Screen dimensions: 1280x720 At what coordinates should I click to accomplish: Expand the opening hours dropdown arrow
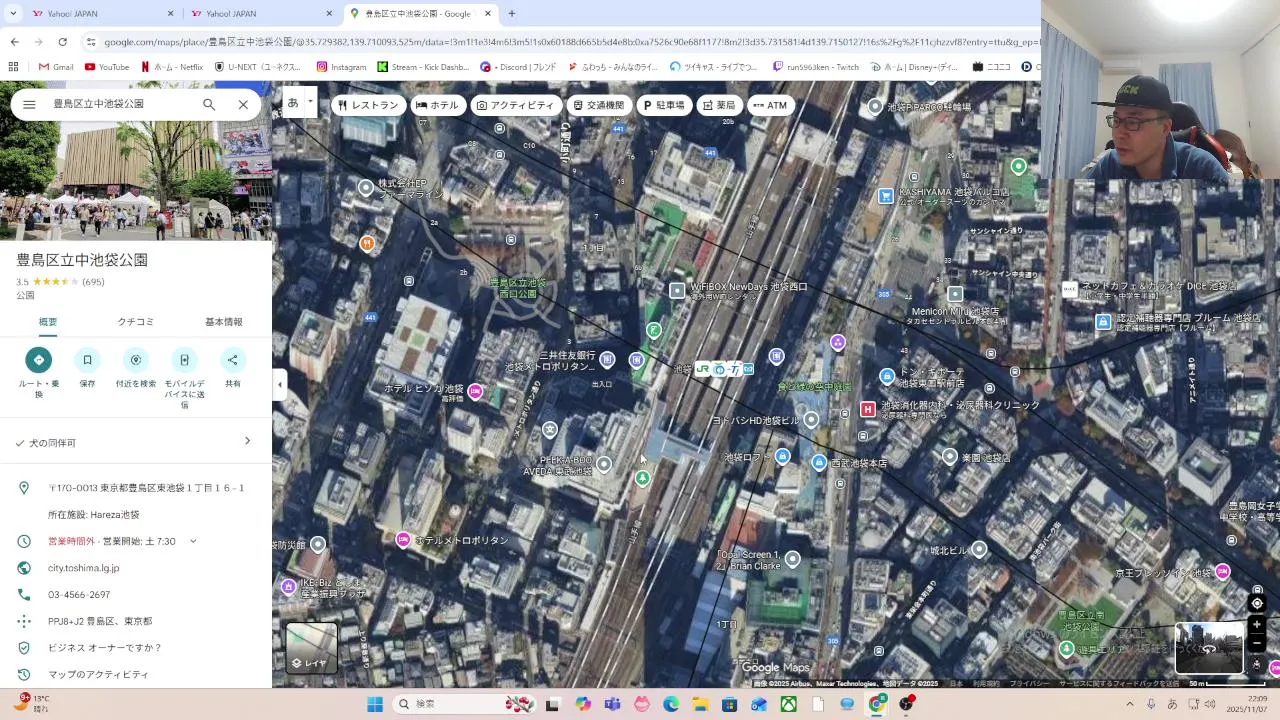pyautogui.click(x=193, y=541)
